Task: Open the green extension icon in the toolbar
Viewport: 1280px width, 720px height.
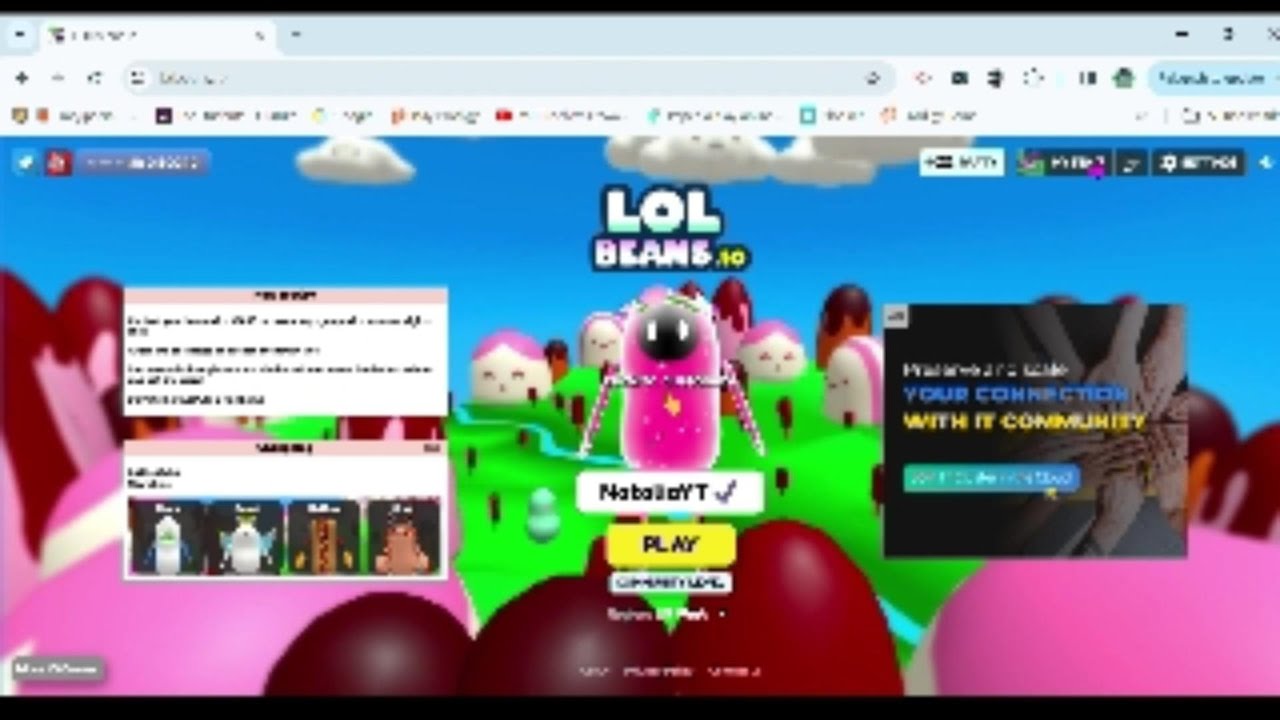Action: [x=1124, y=77]
